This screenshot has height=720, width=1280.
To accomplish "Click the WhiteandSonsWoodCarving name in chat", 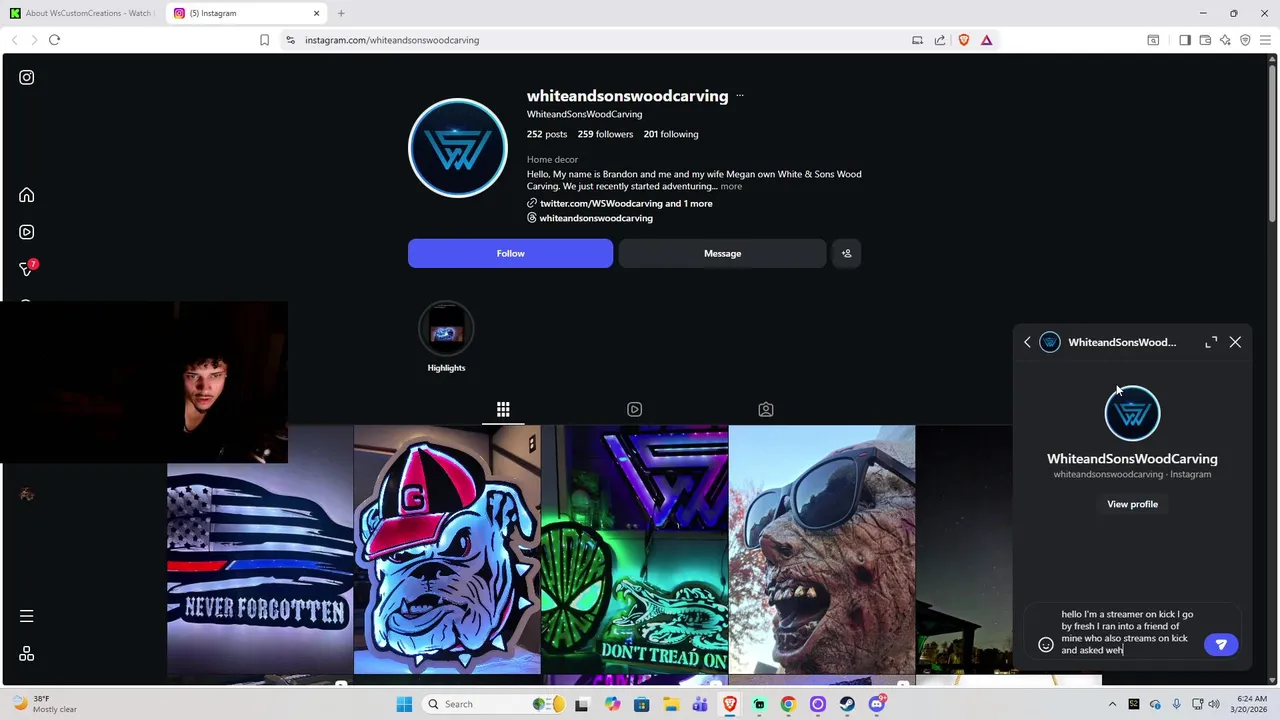I will click(1132, 459).
